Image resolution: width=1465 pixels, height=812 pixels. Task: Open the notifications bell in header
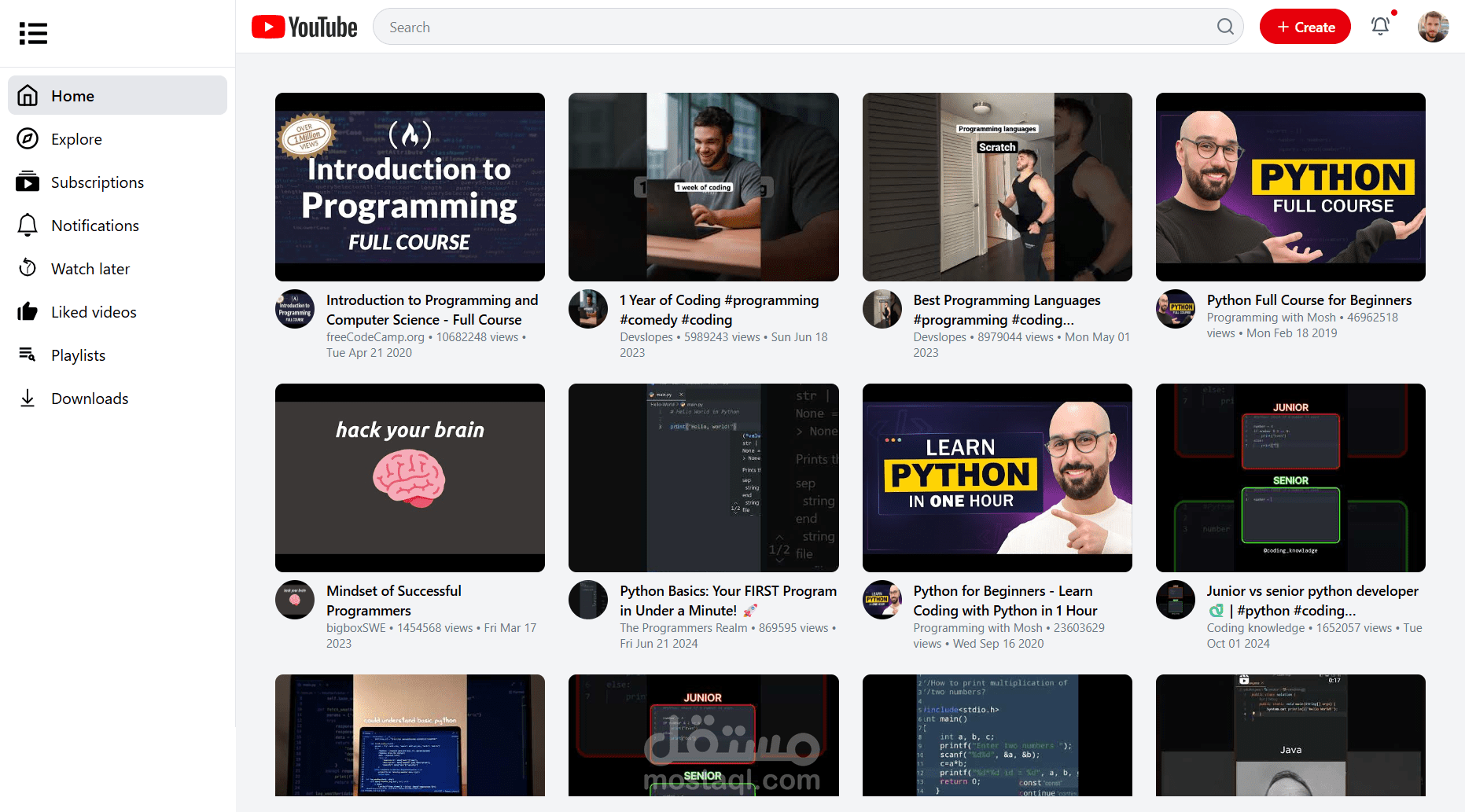point(1380,27)
